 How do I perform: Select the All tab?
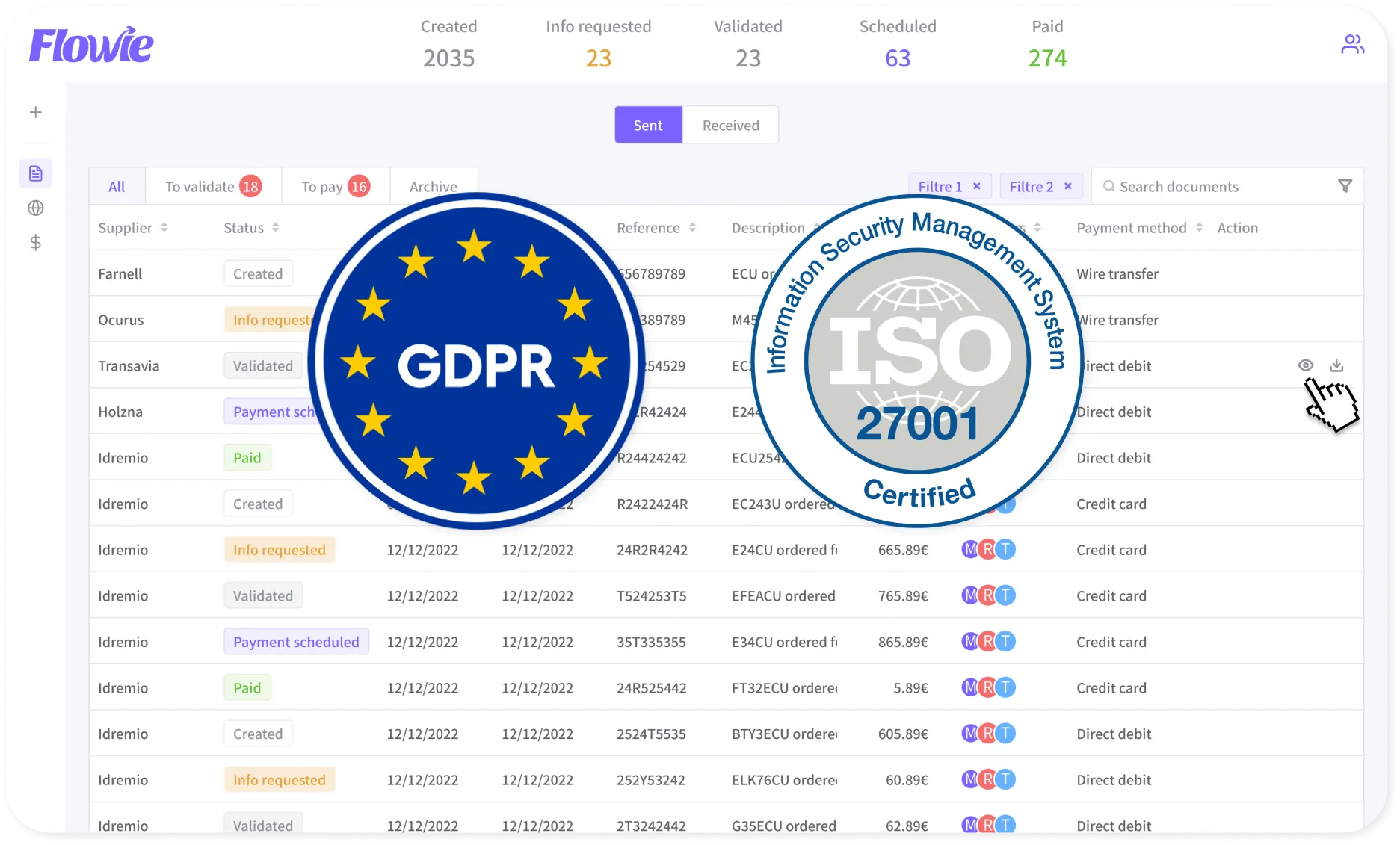[x=117, y=186]
